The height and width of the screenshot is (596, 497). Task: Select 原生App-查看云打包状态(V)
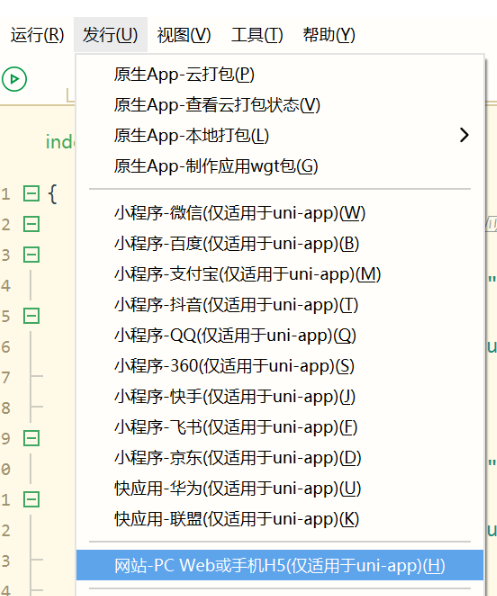coord(280,105)
